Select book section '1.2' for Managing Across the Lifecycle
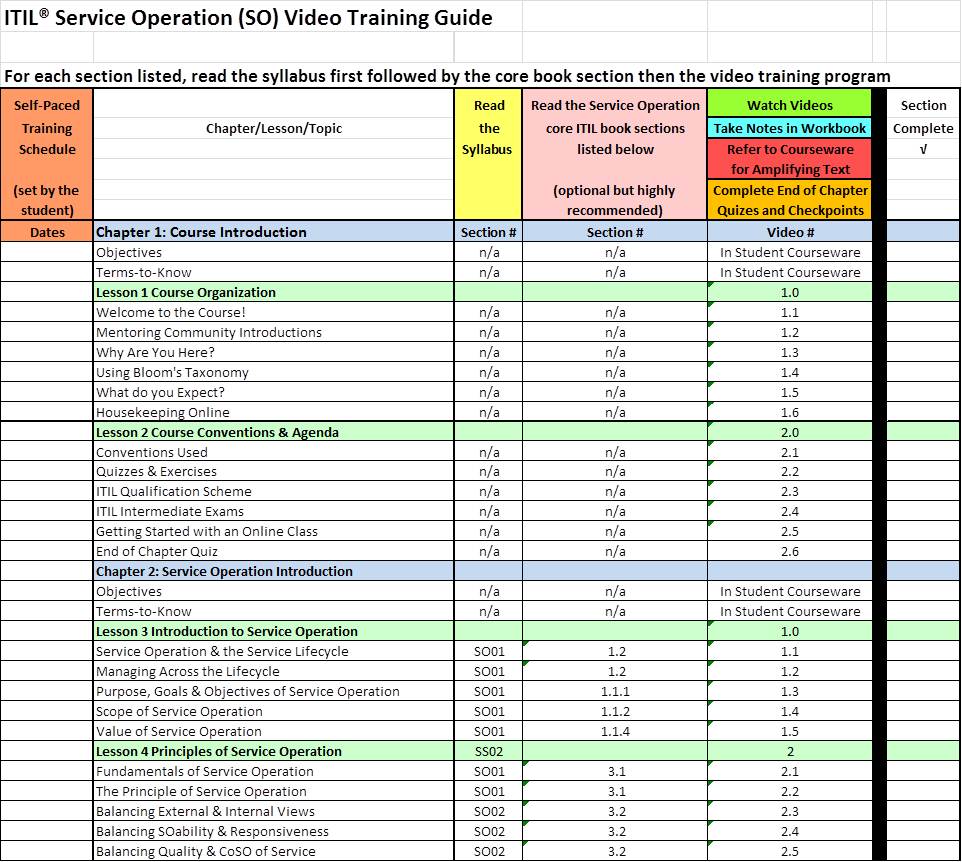Image resolution: width=962 pixels, height=862 pixels. click(x=615, y=671)
